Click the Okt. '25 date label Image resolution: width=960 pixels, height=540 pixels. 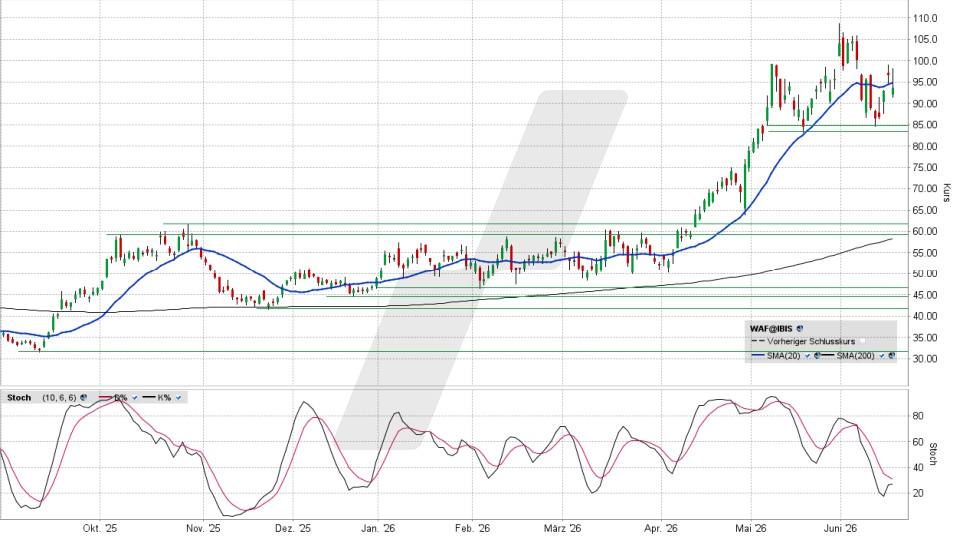(x=100, y=528)
